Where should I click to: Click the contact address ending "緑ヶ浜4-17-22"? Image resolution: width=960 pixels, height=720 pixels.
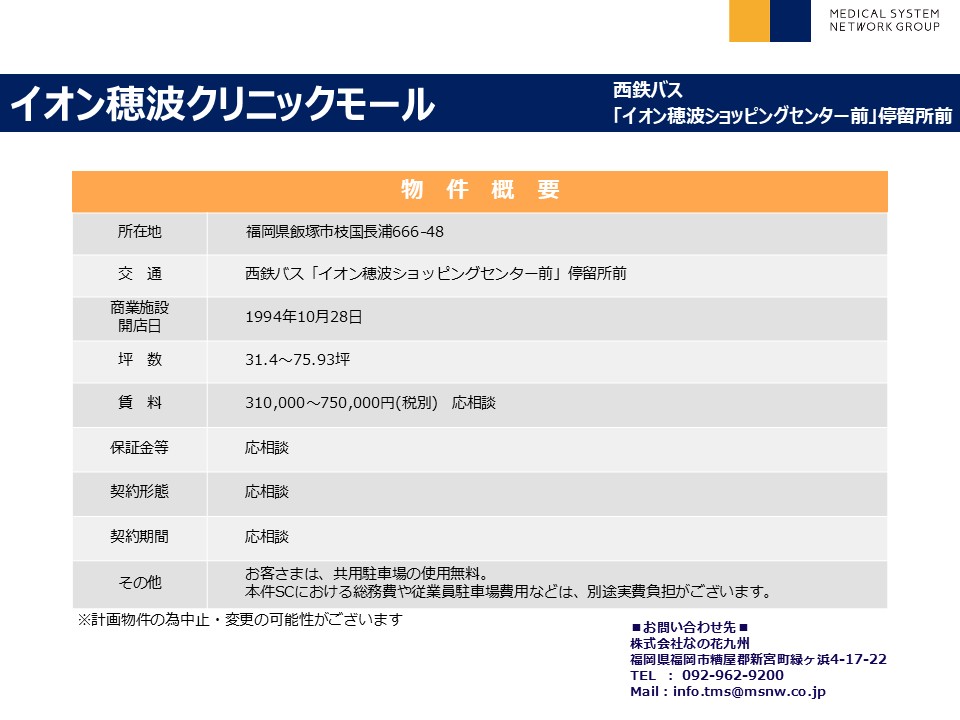point(759,659)
